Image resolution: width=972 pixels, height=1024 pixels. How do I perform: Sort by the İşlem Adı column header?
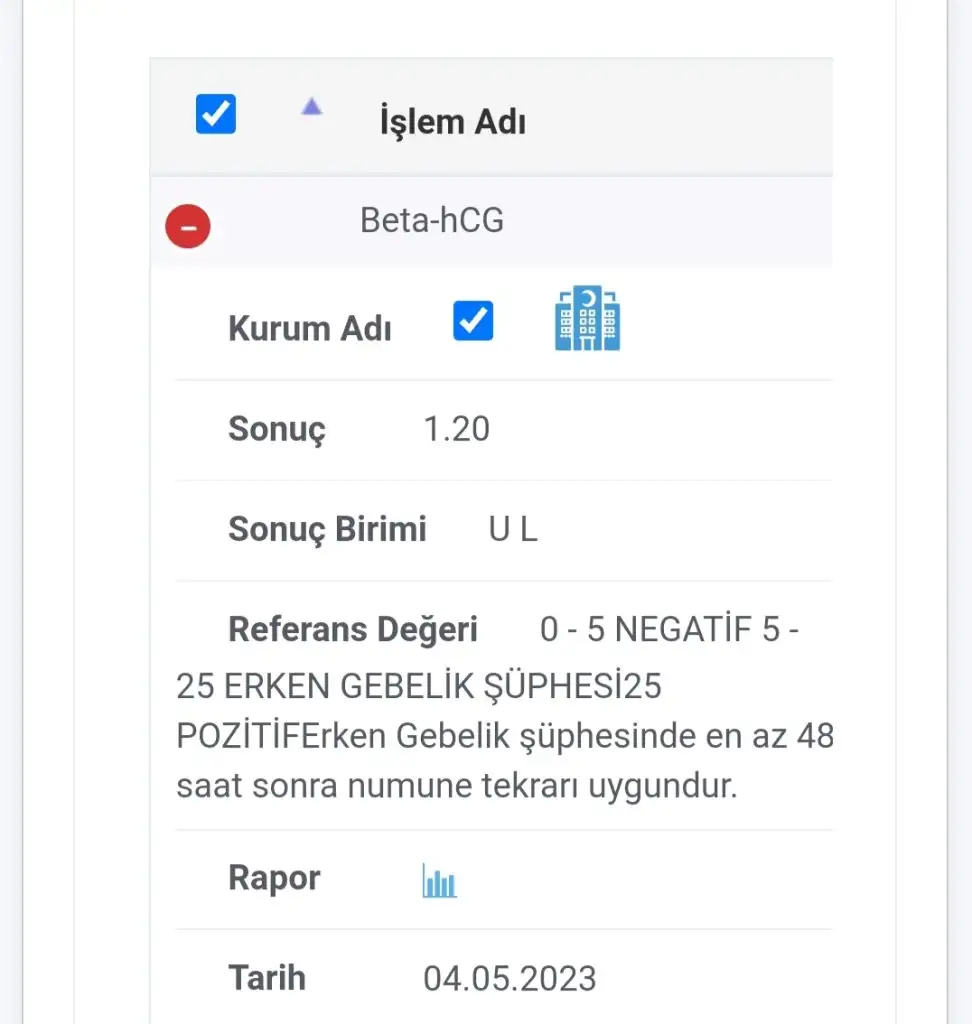point(452,122)
